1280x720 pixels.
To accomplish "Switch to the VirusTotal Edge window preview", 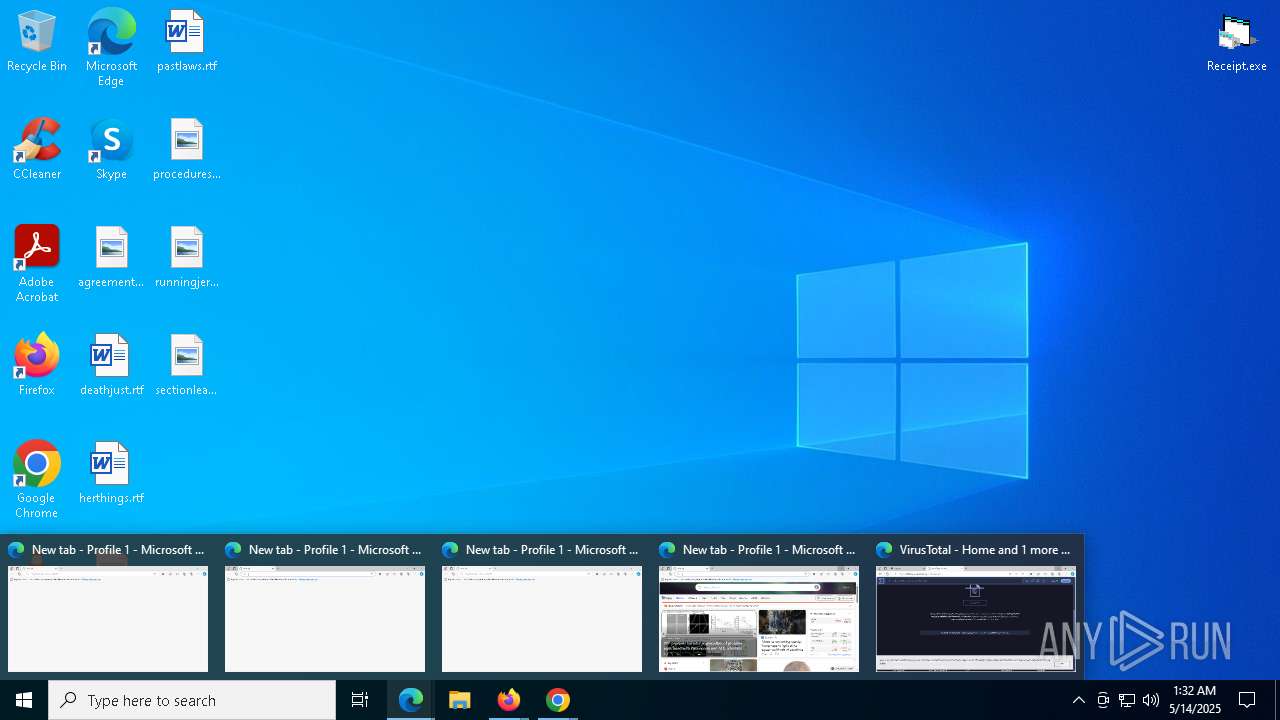I will [x=976, y=619].
